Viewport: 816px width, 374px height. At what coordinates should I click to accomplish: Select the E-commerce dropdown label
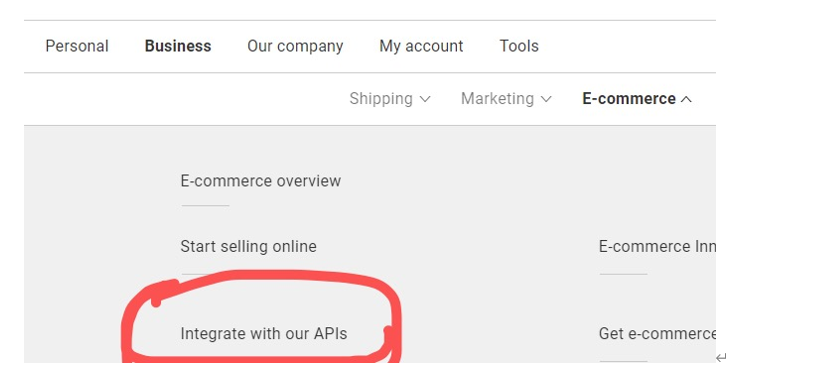[x=629, y=99]
